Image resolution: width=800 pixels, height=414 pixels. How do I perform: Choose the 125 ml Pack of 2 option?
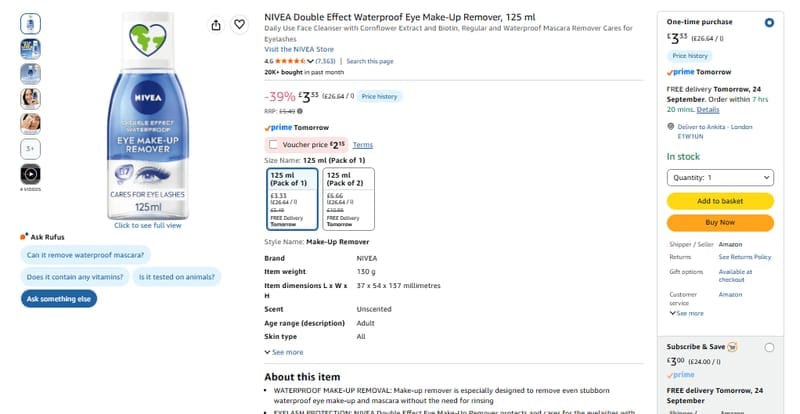point(348,199)
